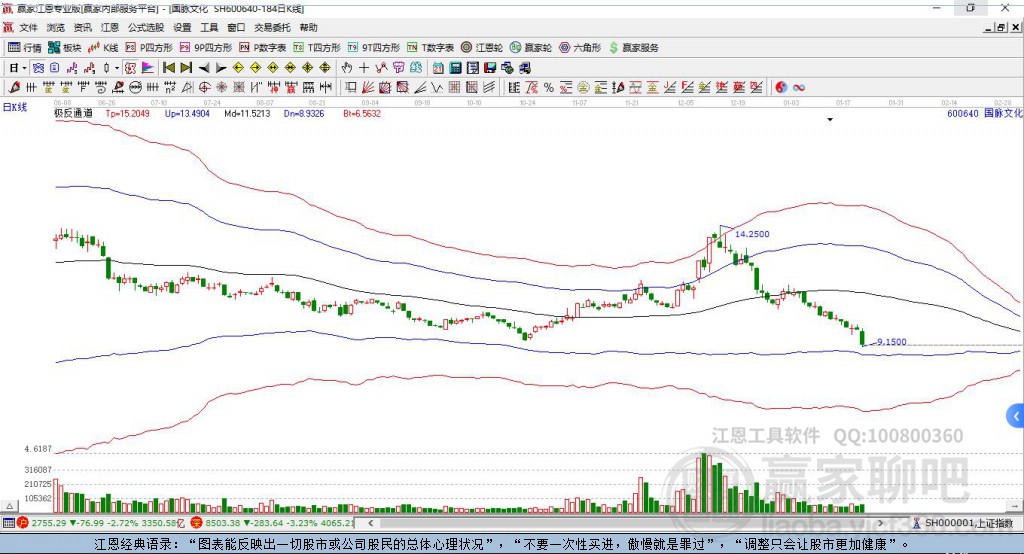Expand the 日 period dropdown
The width and height of the screenshot is (1024, 554).
(24, 68)
